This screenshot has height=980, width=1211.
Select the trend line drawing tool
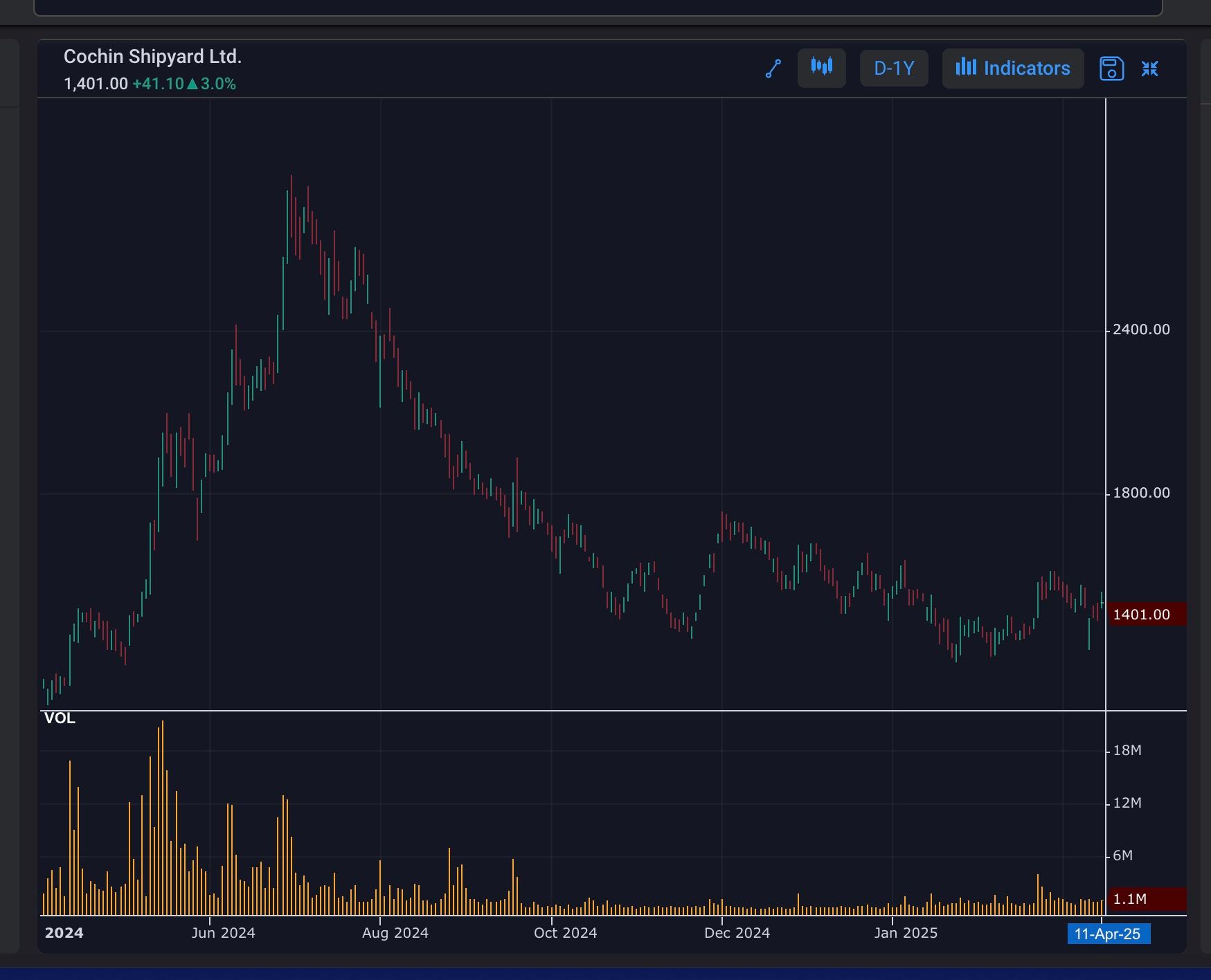(773, 69)
